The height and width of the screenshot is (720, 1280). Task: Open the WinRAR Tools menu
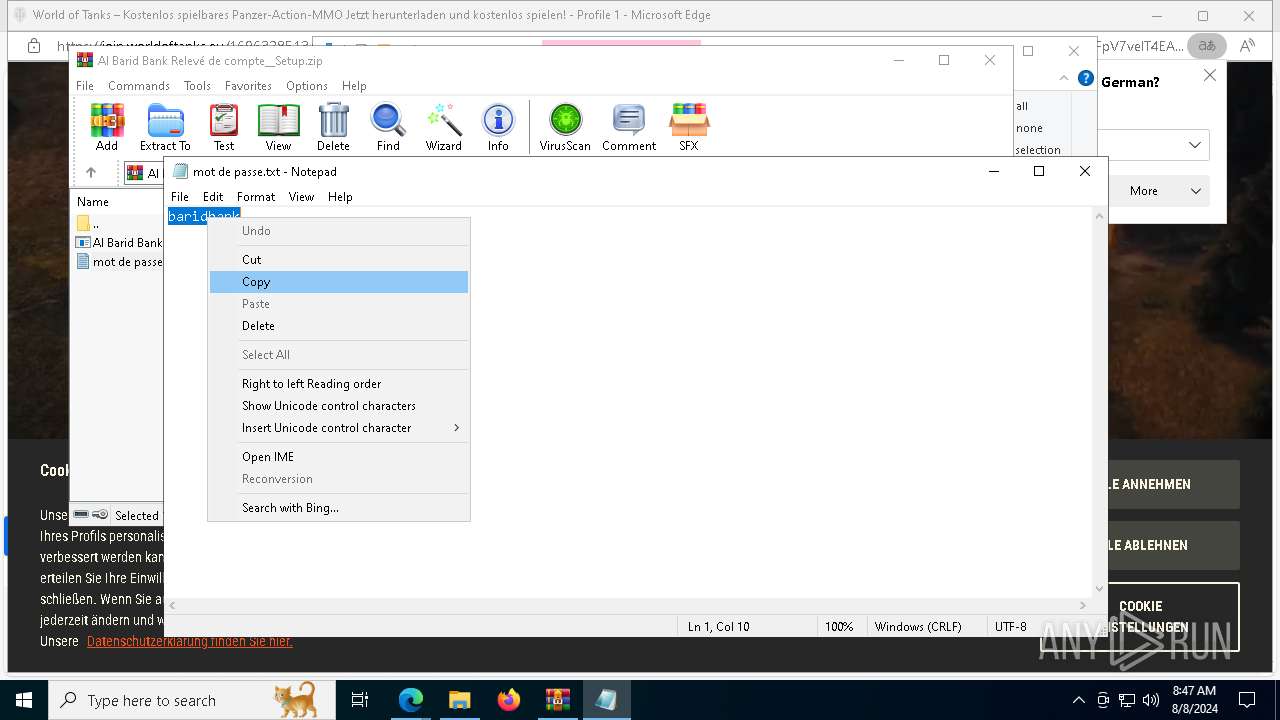pos(197,86)
